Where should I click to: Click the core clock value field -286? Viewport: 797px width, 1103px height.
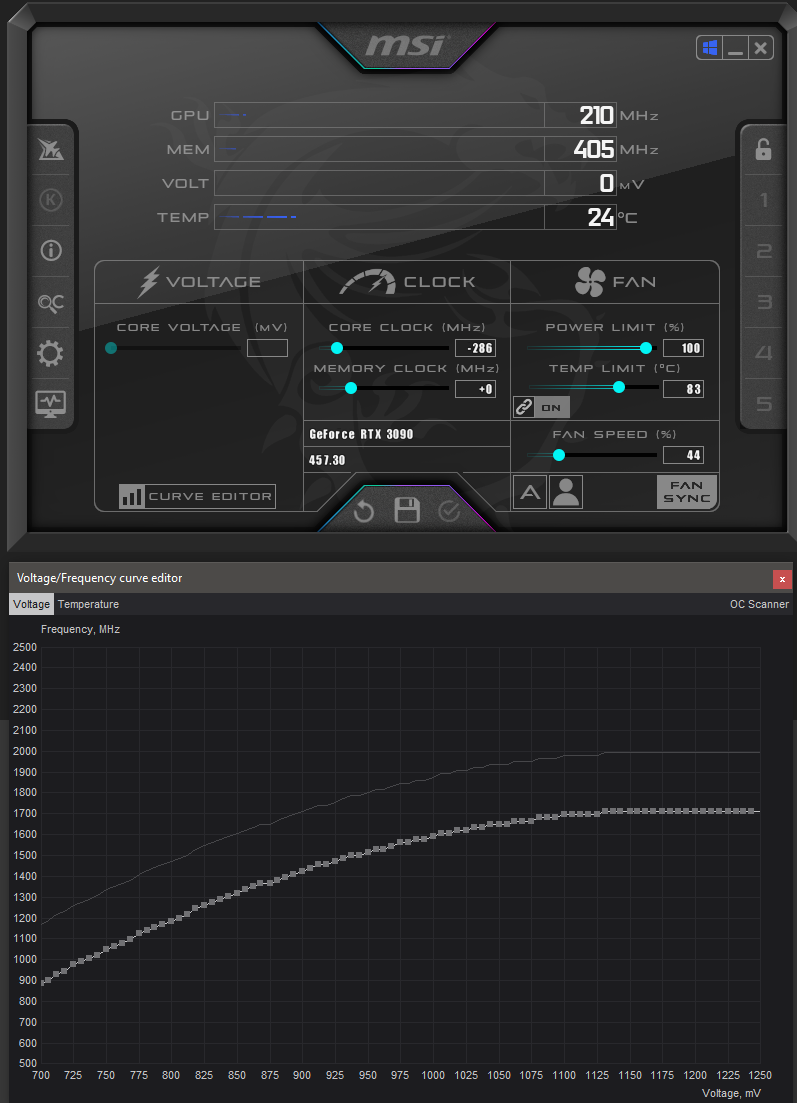pyautogui.click(x=476, y=348)
